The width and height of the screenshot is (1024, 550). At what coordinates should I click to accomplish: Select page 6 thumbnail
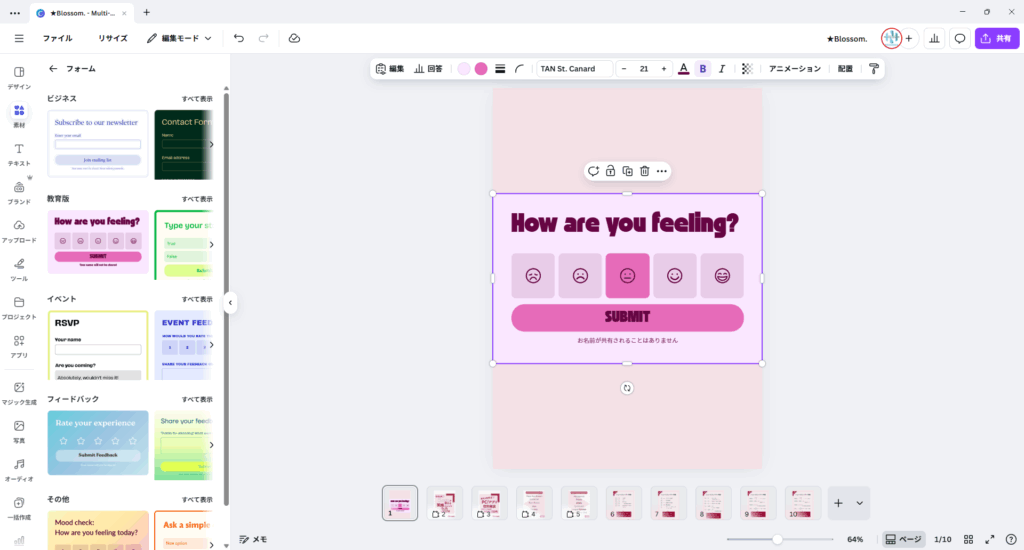(624, 503)
